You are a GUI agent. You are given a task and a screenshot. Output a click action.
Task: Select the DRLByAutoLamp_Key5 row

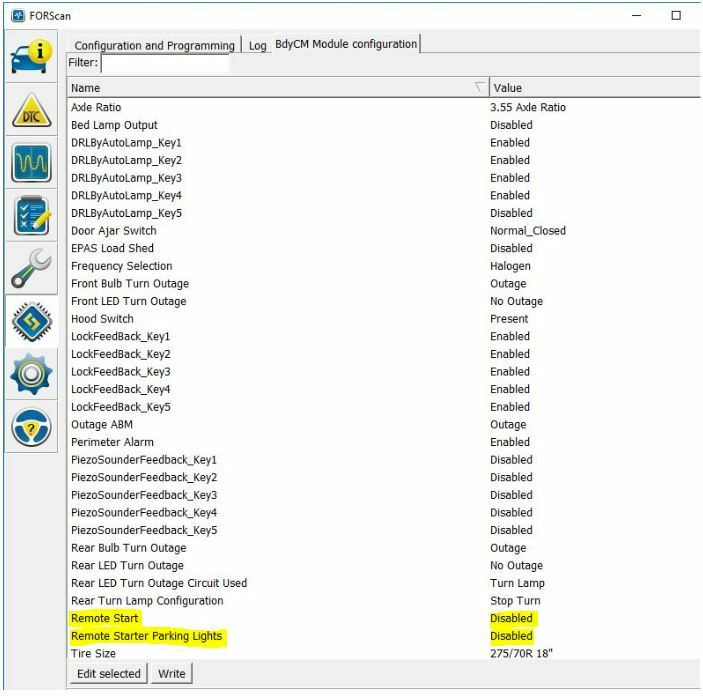pos(384,213)
